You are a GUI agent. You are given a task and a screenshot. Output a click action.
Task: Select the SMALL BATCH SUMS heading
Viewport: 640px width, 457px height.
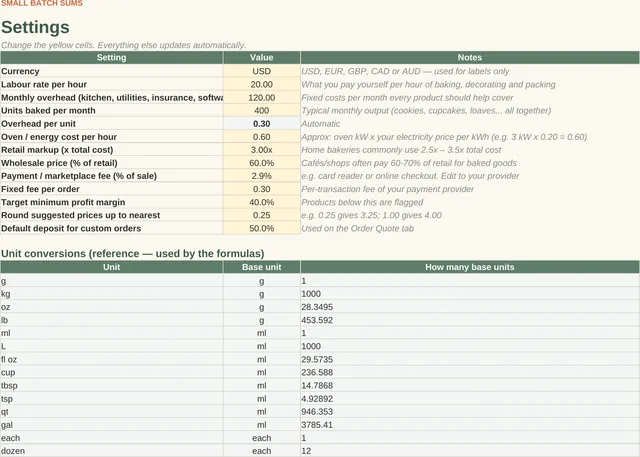[42, 3]
